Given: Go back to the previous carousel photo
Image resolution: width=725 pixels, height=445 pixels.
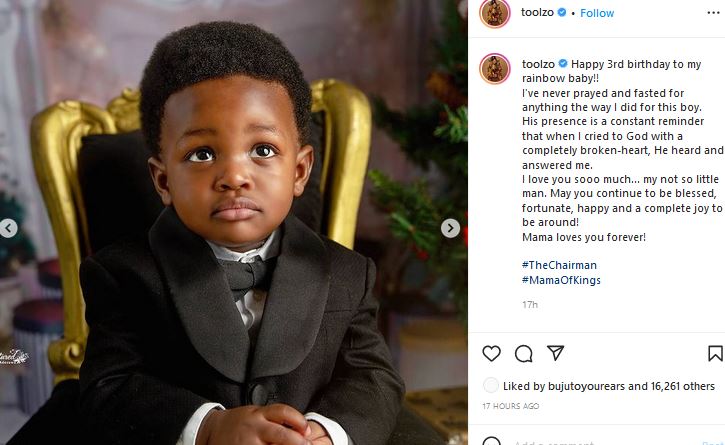Looking at the screenshot, I should [x=8, y=228].
